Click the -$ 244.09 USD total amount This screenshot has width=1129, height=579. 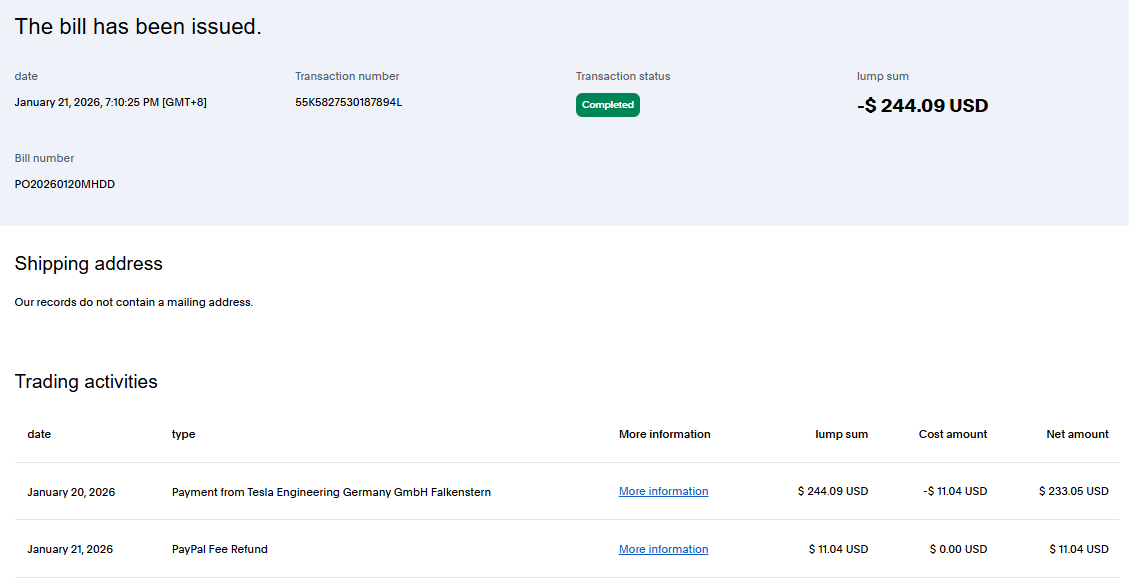922,106
